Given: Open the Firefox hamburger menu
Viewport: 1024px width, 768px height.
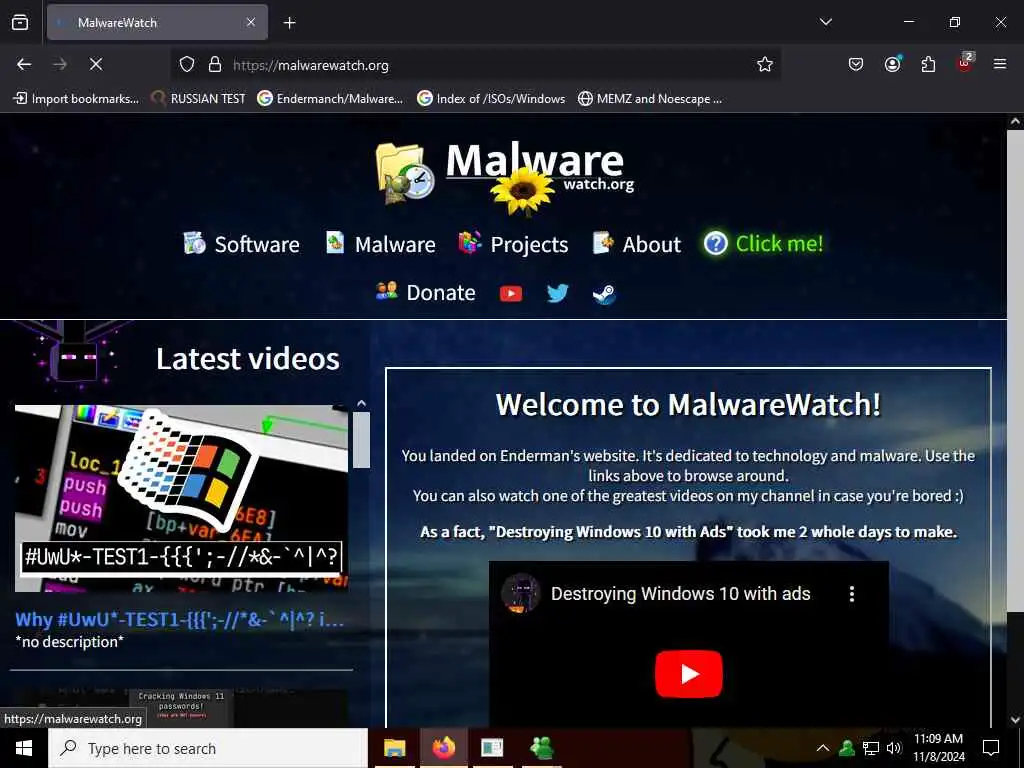Looking at the screenshot, I should click(x=1000, y=64).
